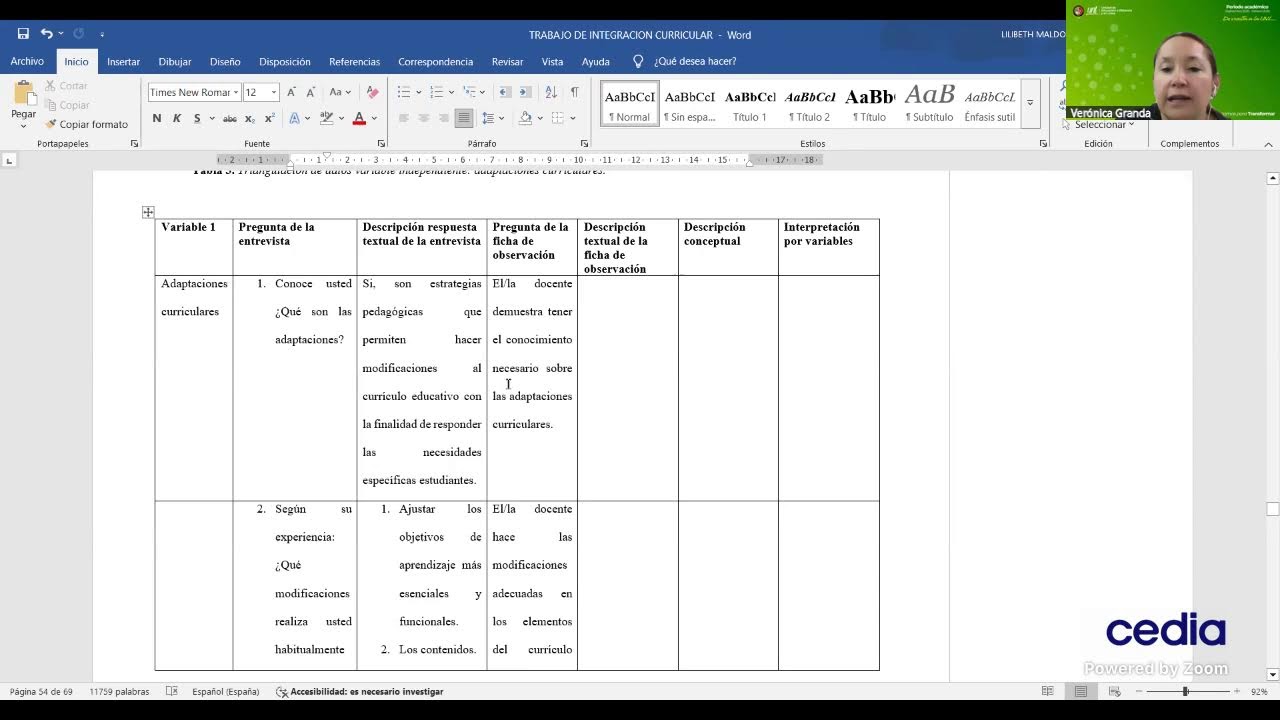Viewport: 1280px width, 720px height.
Task: Toggle bold formatting (N)
Action: (157, 118)
